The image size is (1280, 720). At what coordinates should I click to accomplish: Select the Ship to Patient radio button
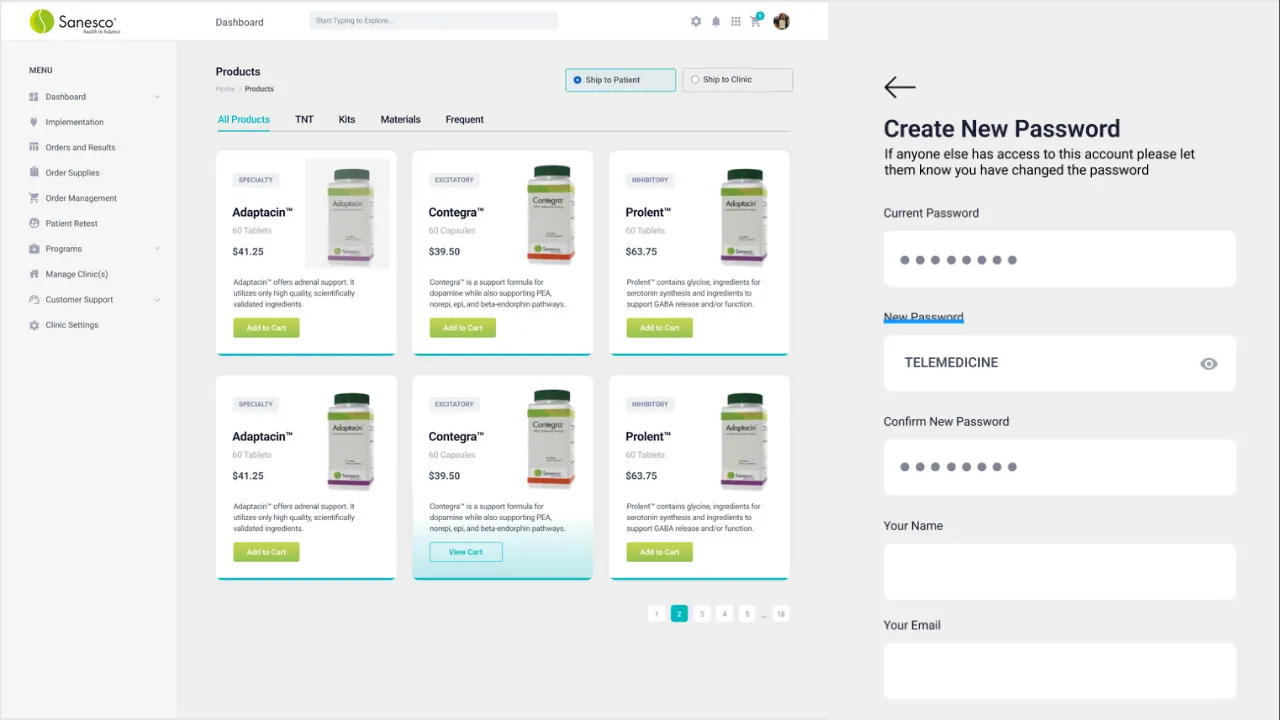pyautogui.click(x=577, y=79)
